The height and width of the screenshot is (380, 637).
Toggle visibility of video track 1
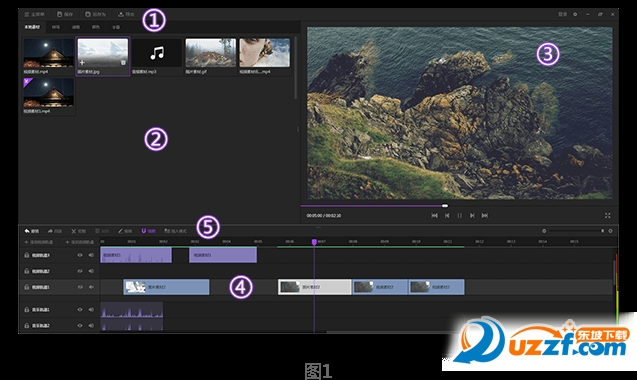[80, 287]
